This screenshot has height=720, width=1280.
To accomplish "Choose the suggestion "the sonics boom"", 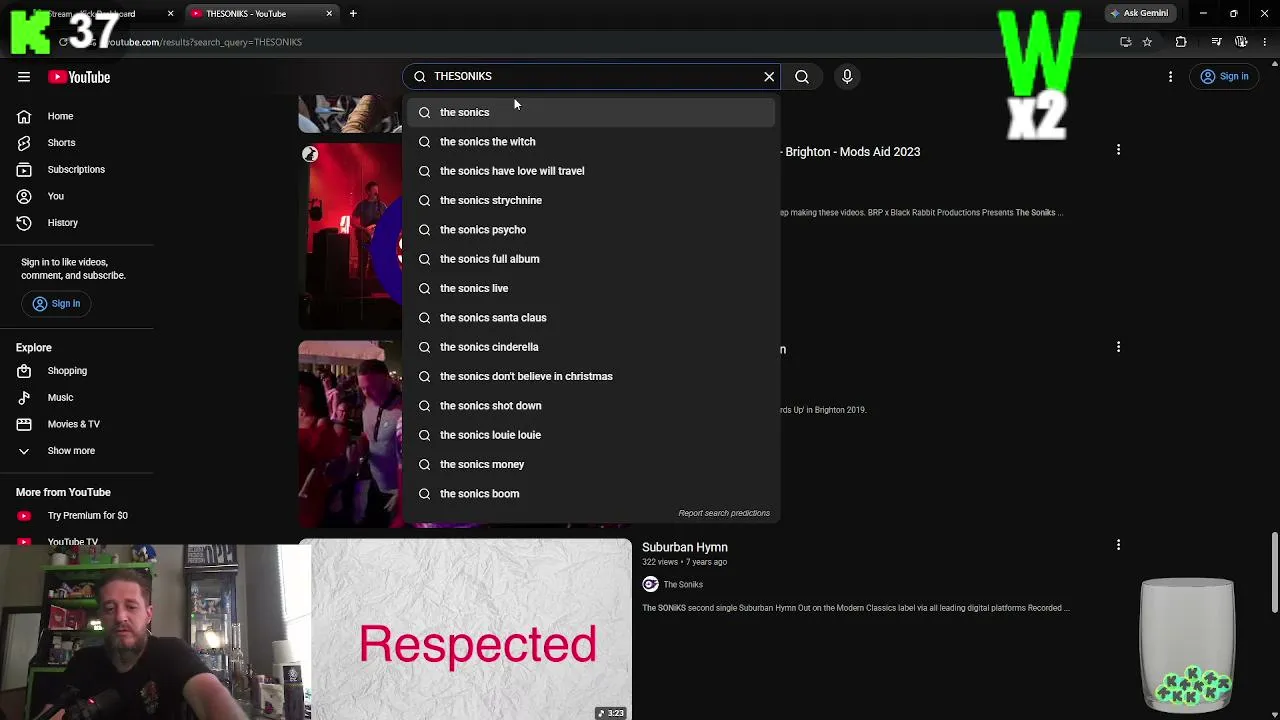I will [x=590, y=494].
